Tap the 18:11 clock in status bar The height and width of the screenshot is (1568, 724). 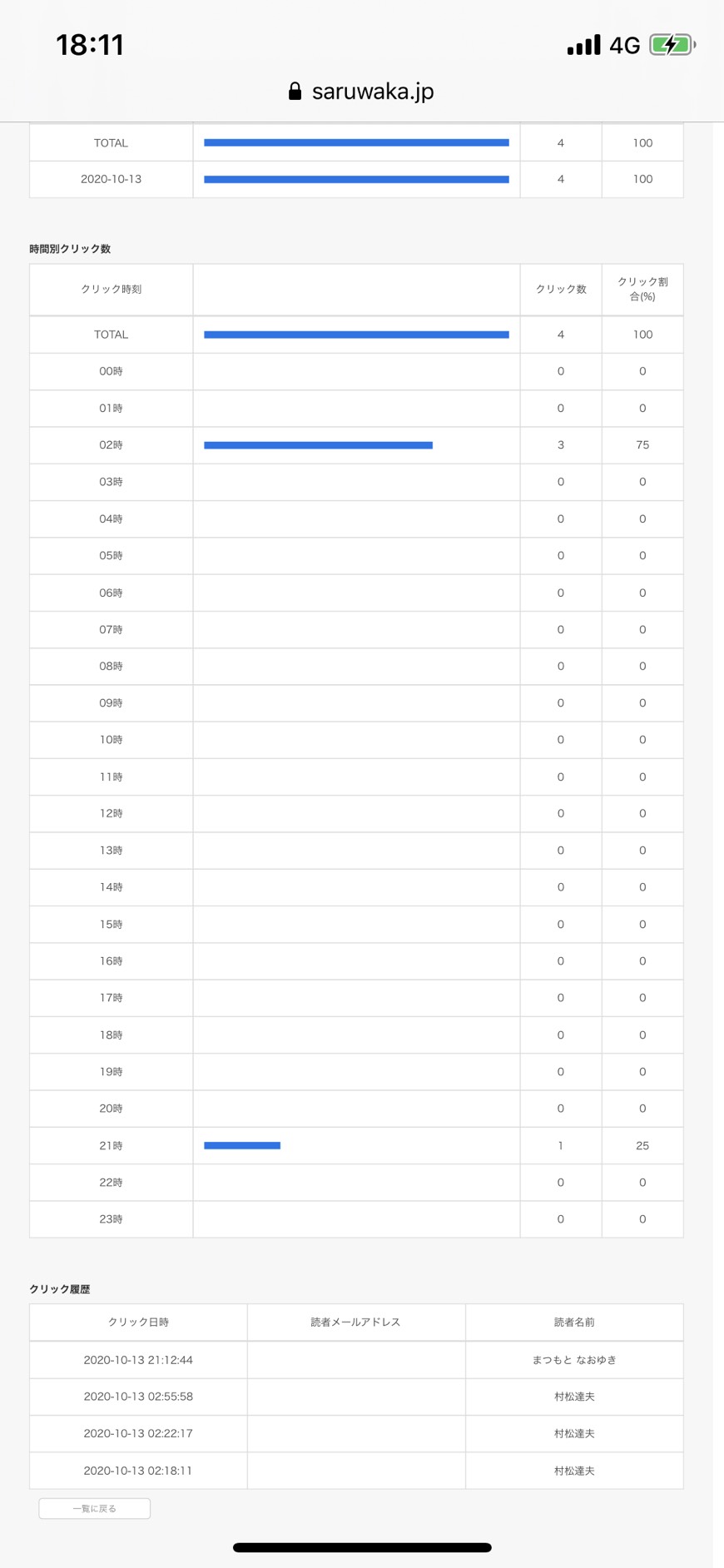[x=90, y=45]
